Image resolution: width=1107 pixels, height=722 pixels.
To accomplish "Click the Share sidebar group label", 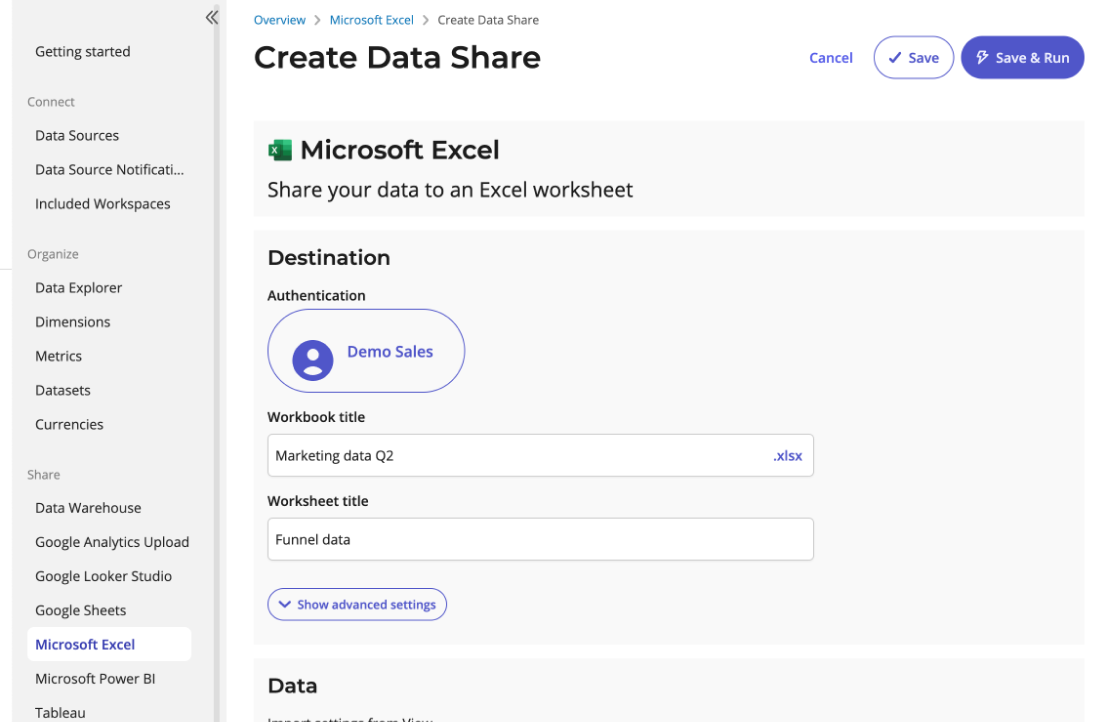I will [x=44, y=475].
